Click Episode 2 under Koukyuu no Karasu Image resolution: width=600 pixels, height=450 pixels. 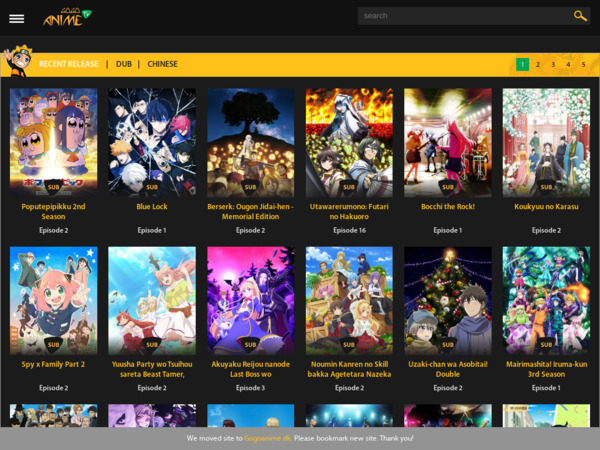(x=546, y=230)
